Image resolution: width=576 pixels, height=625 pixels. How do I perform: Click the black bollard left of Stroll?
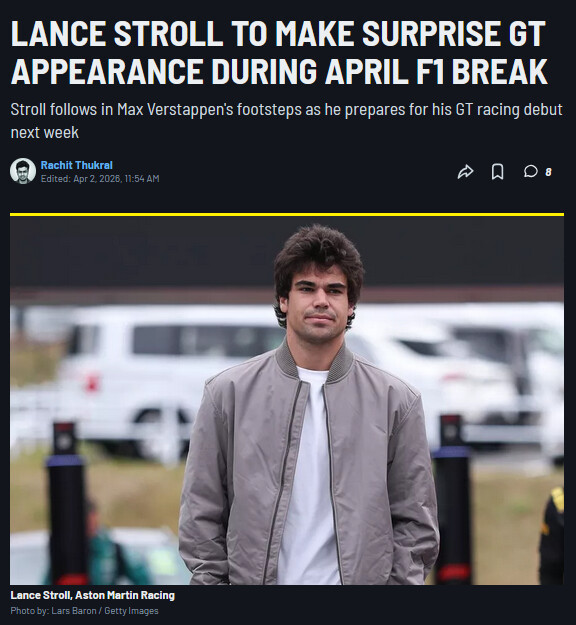click(x=66, y=504)
